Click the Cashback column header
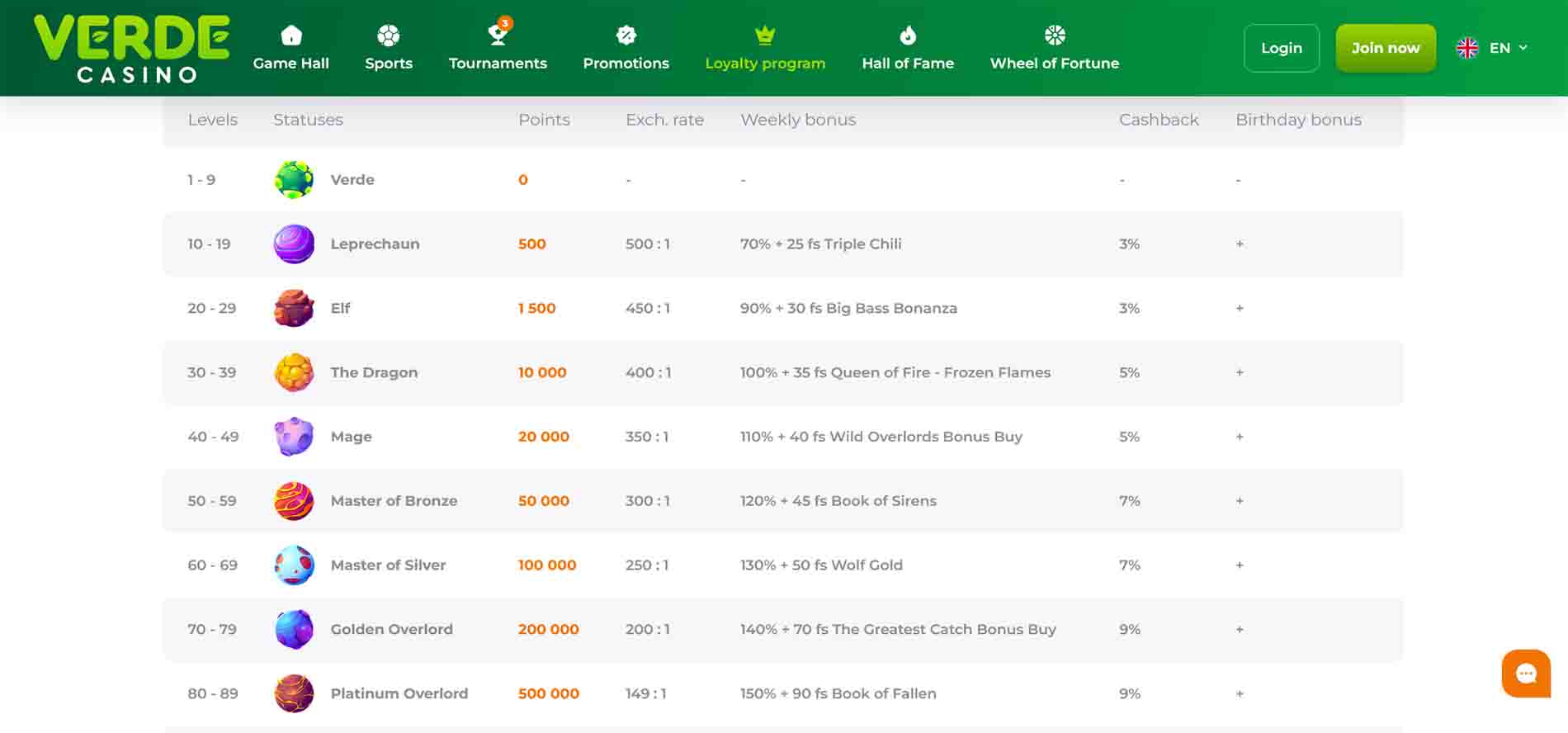1568x733 pixels. click(x=1159, y=120)
